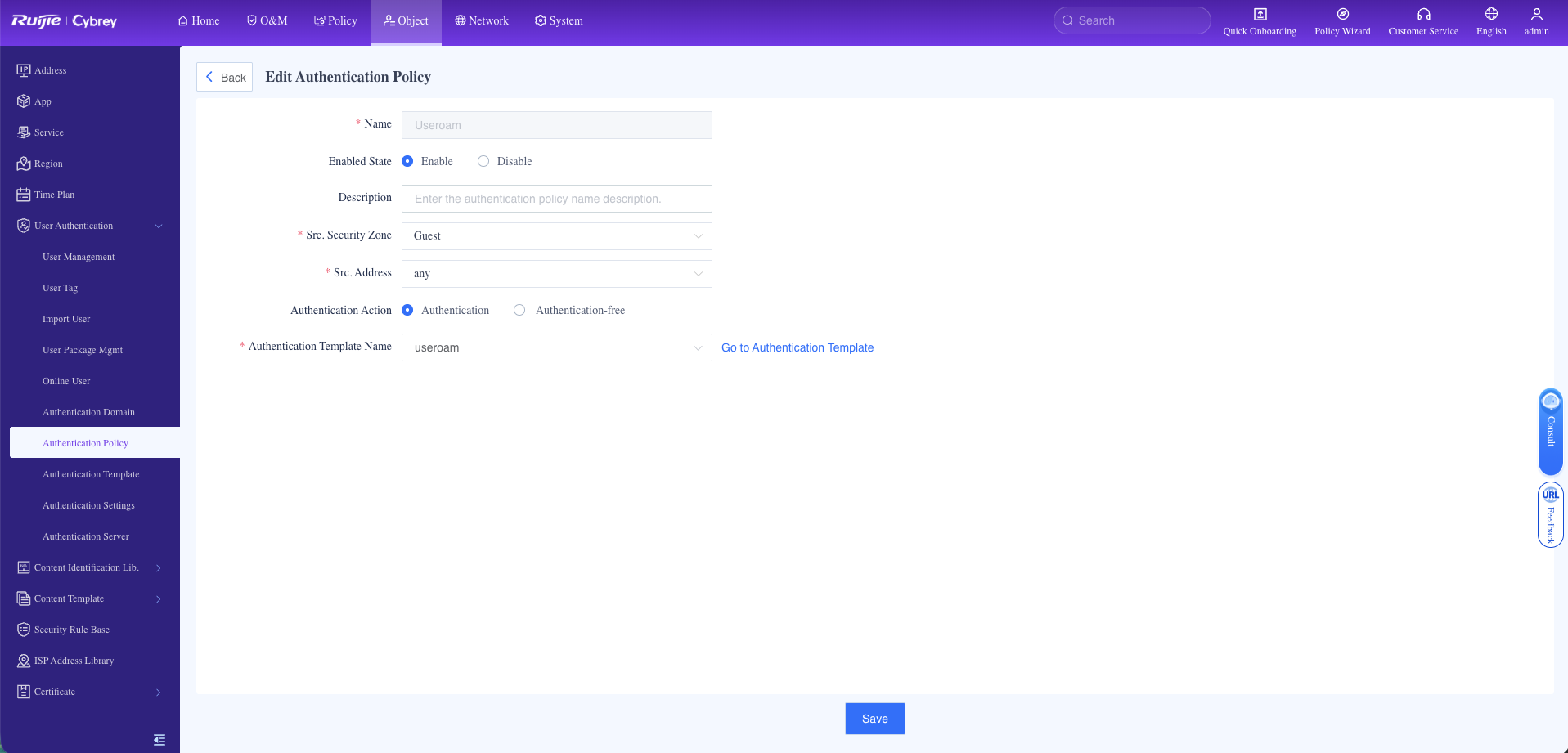
Task: Choose the Authentication-free radio option
Action: (519, 311)
